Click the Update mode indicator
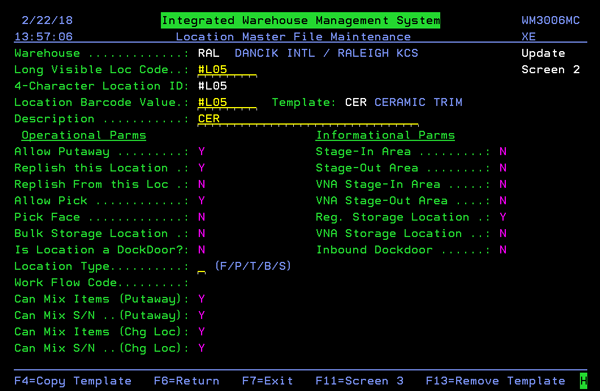This screenshot has width=600, height=391. pos(543,53)
